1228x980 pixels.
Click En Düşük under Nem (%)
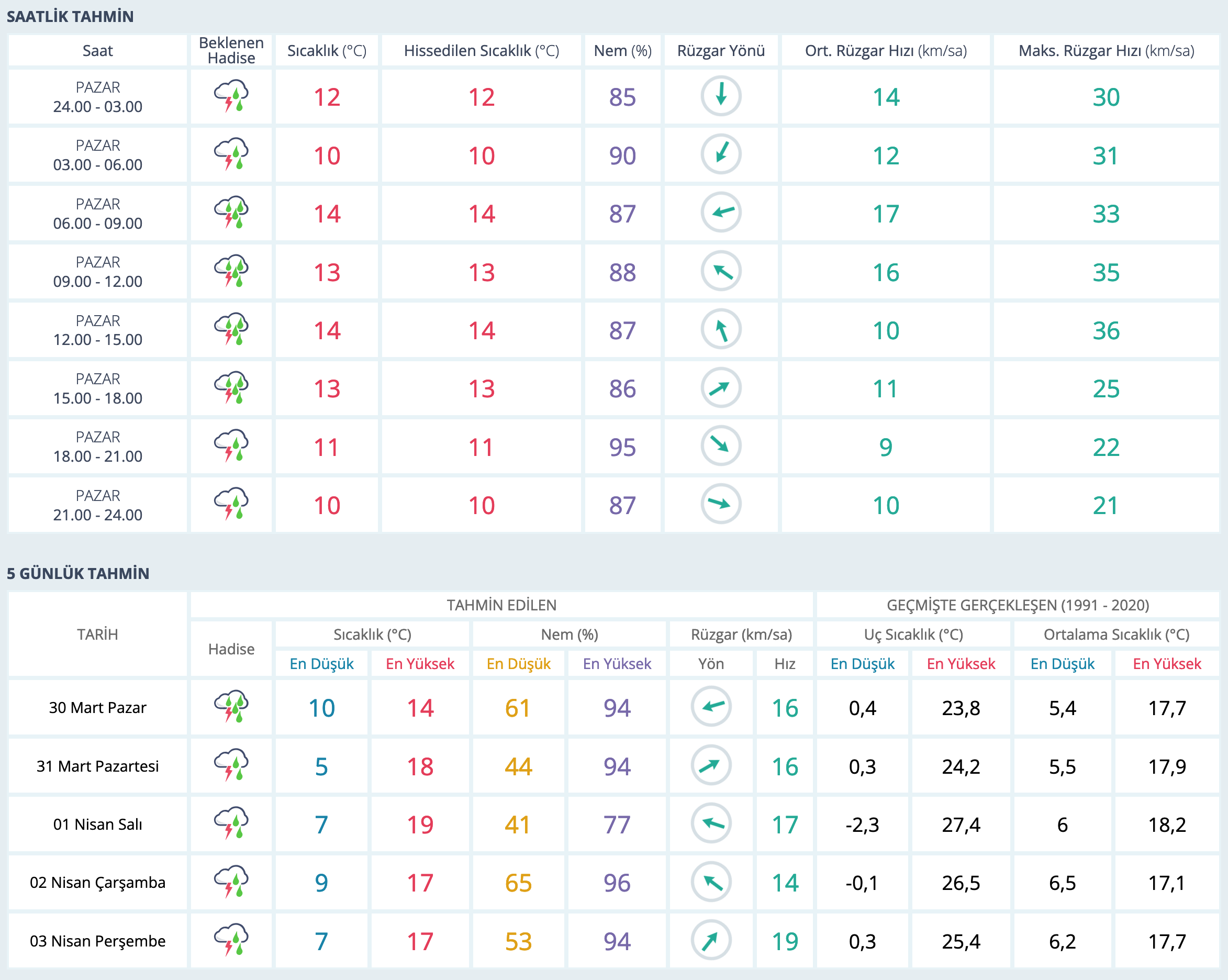518,664
